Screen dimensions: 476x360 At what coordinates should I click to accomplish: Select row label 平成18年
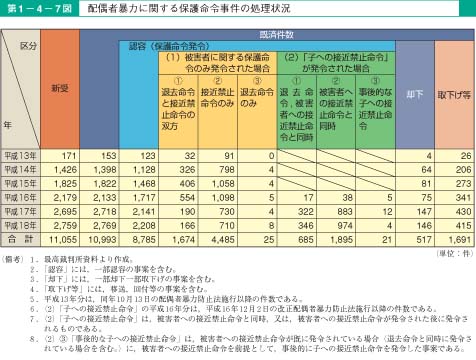20,226
